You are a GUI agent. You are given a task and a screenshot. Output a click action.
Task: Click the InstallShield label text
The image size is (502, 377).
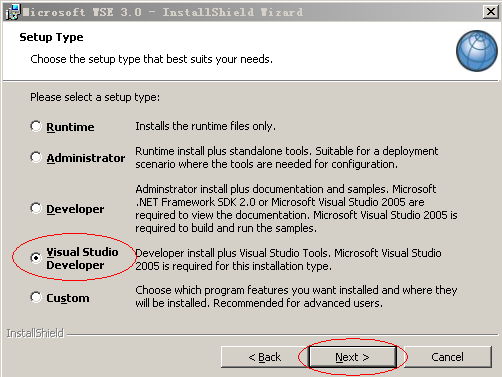click(35, 333)
